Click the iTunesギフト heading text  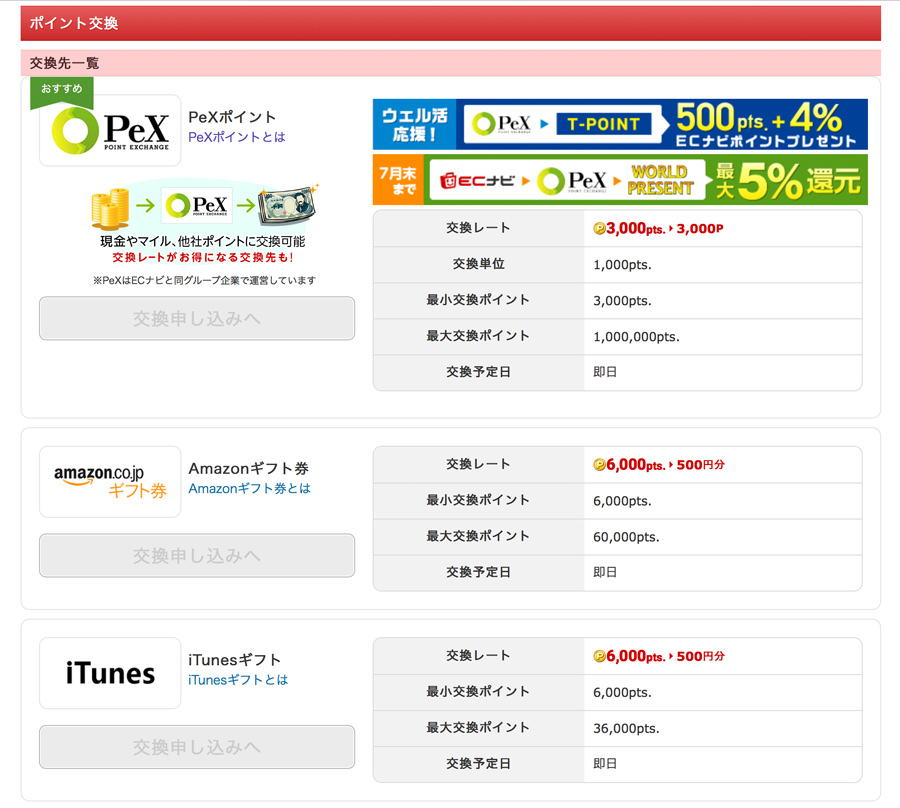coord(234,660)
